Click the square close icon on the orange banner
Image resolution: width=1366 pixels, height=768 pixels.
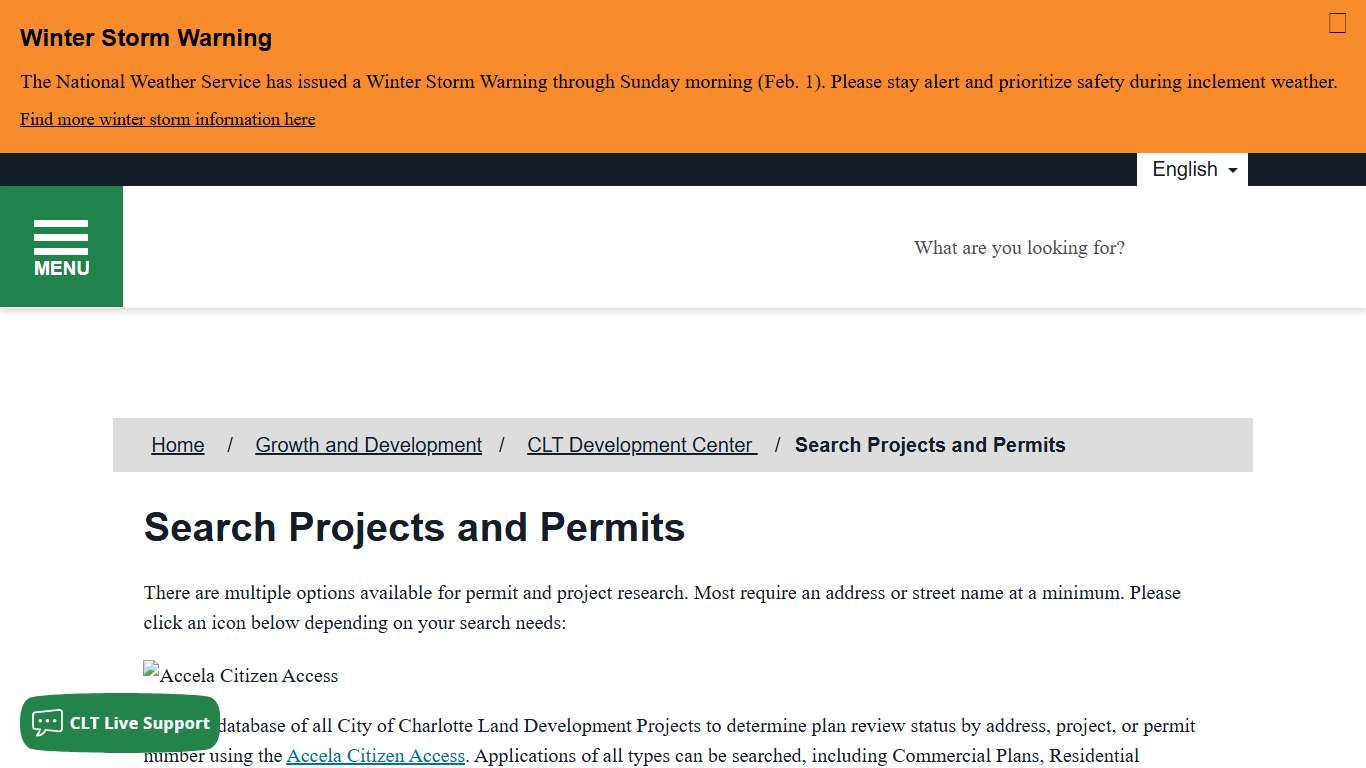(1337, 23)
